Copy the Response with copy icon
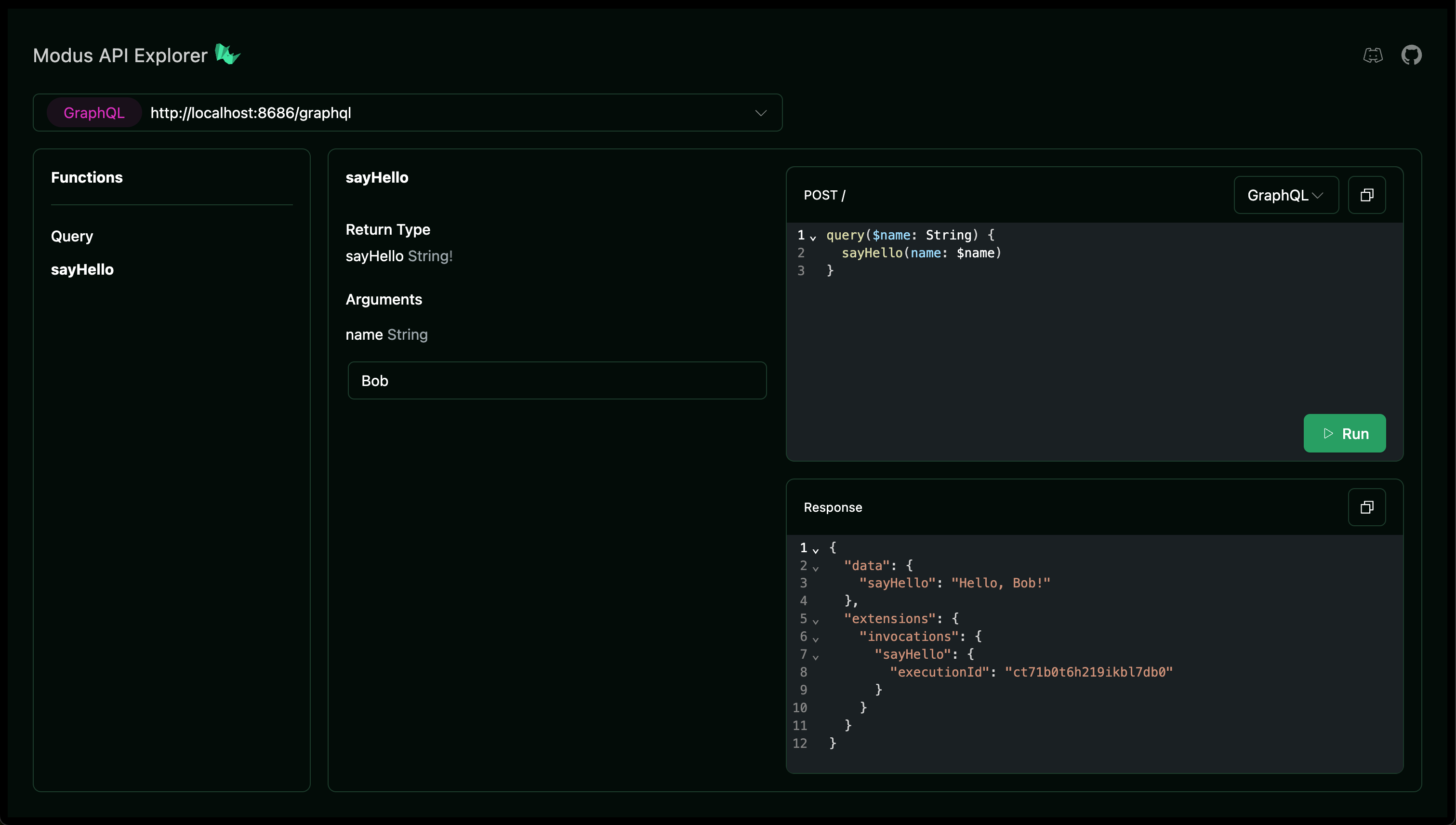 [x=1366, y=507]
